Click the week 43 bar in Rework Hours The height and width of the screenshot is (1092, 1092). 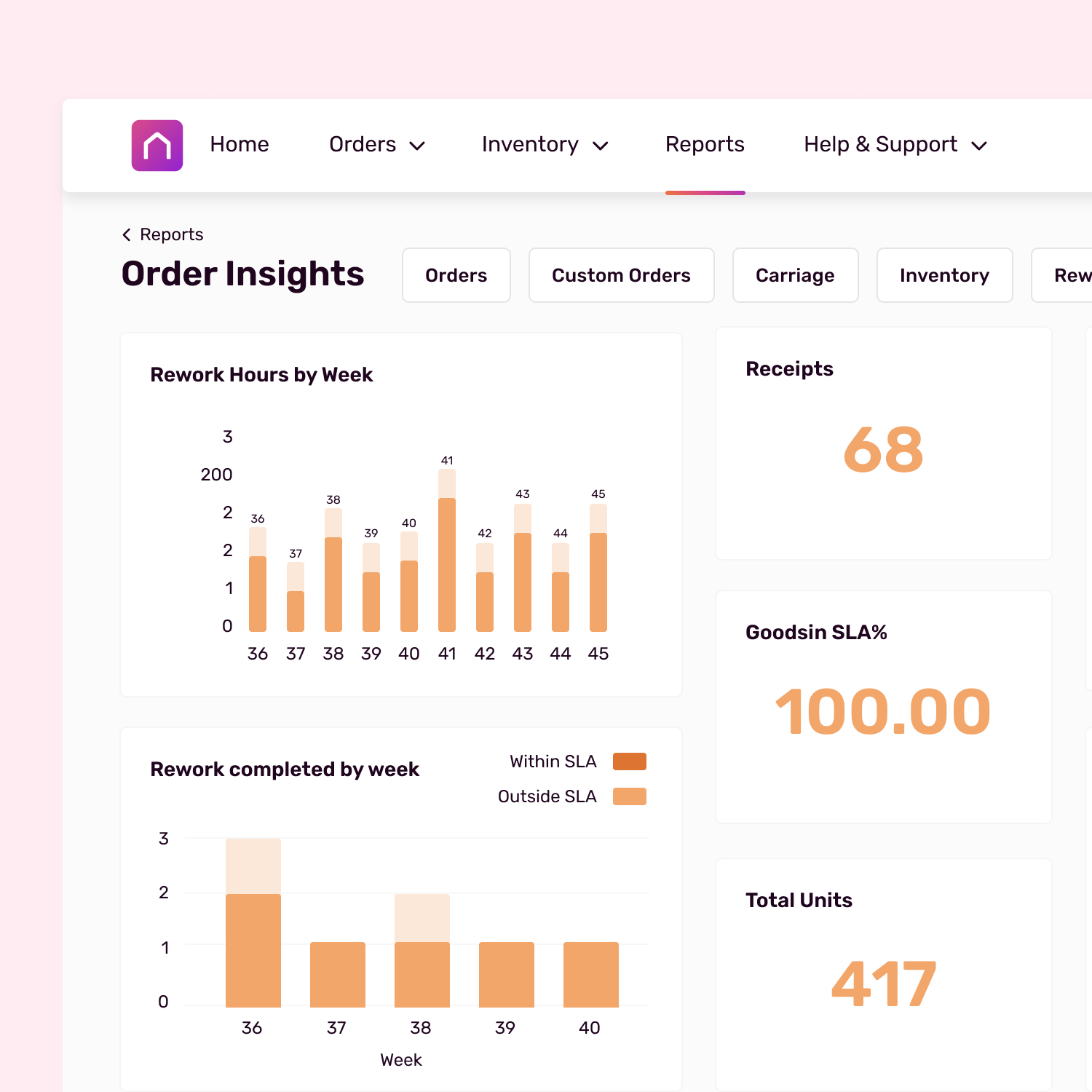[x=523, y=568]
